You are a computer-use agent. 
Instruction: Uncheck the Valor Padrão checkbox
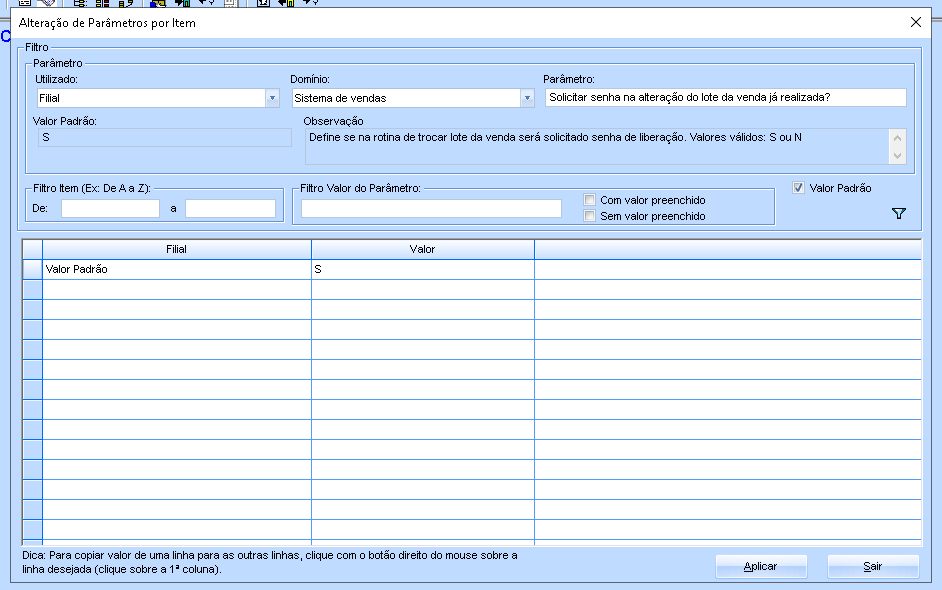797,188
